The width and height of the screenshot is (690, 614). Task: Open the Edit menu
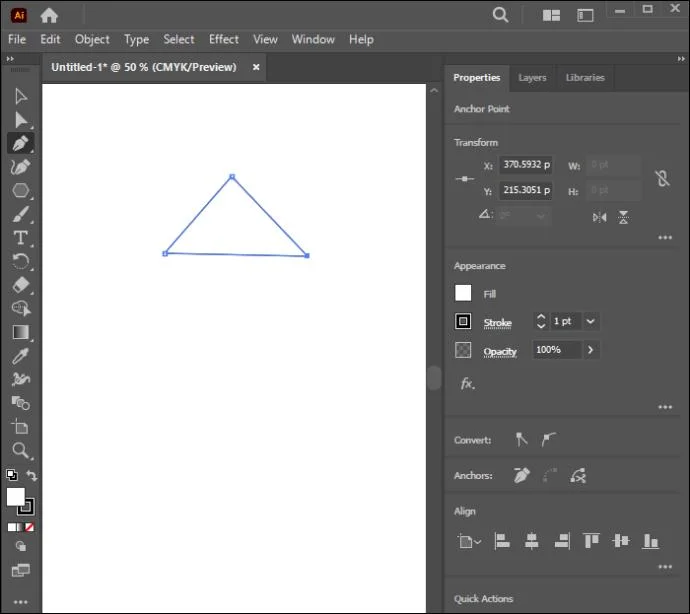pyautogui.click(x=50, y=39)
